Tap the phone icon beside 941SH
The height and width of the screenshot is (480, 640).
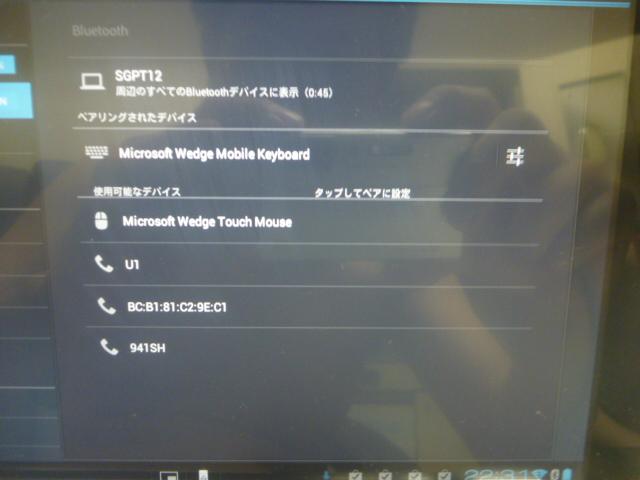pyautogui.click(x=109, y=347)
